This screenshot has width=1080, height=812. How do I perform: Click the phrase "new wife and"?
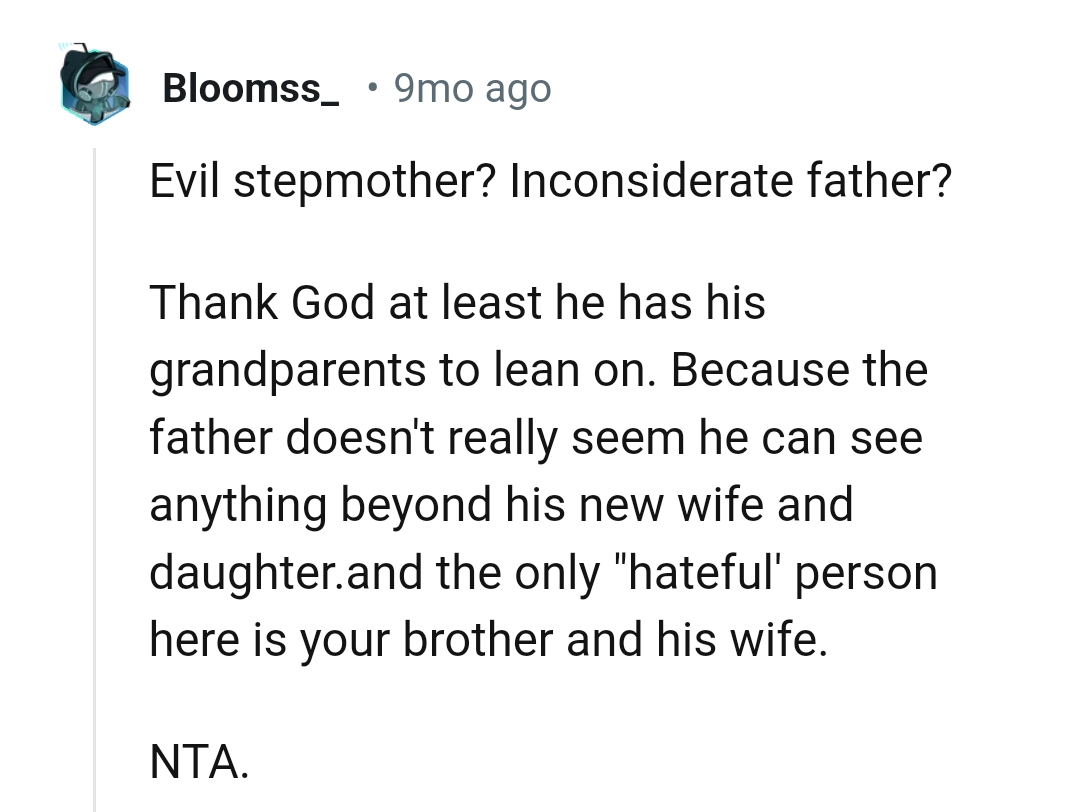point(734,505)
